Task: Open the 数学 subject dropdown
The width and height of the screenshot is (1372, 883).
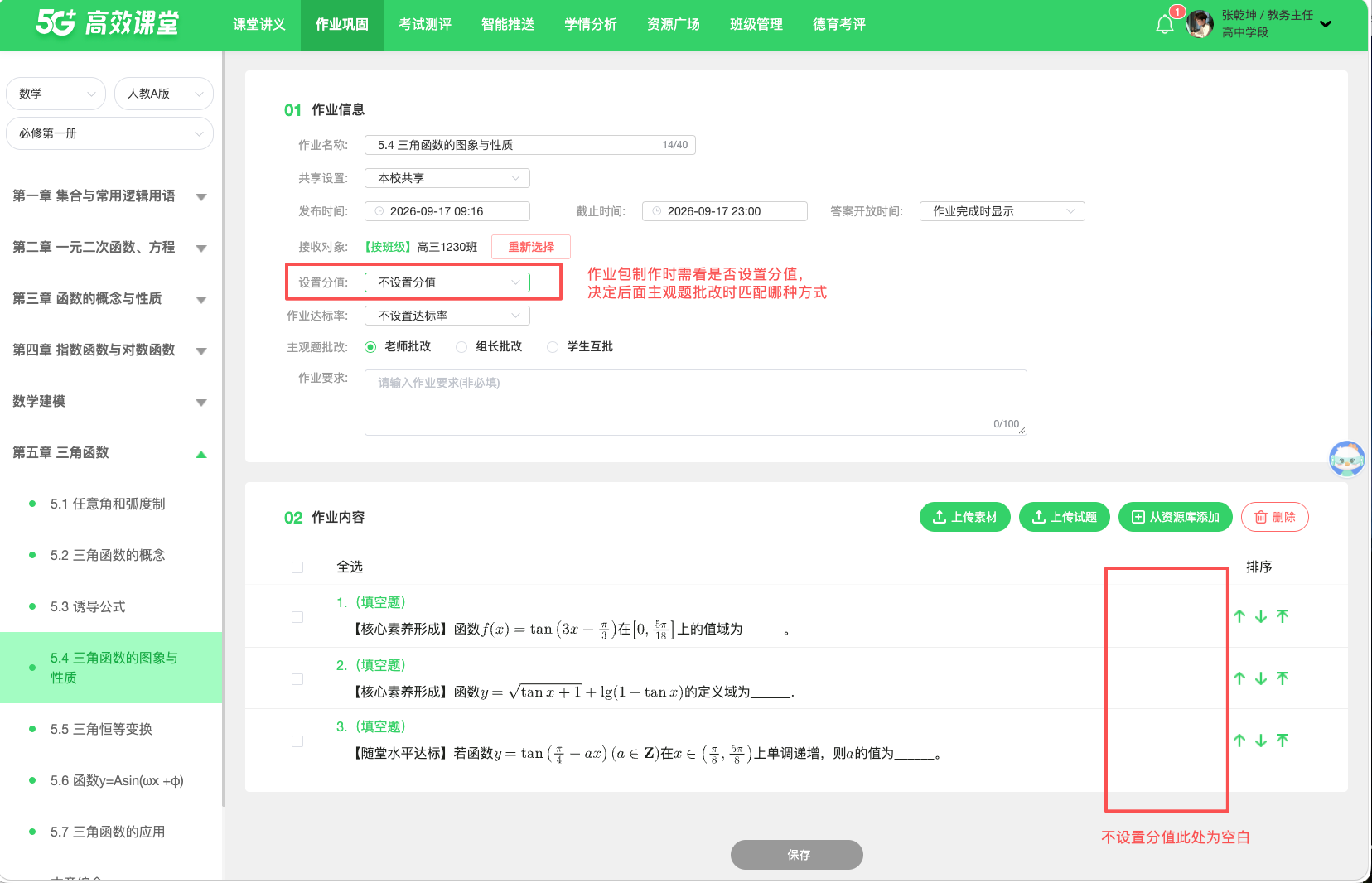Action: click(x=56, y=94)
